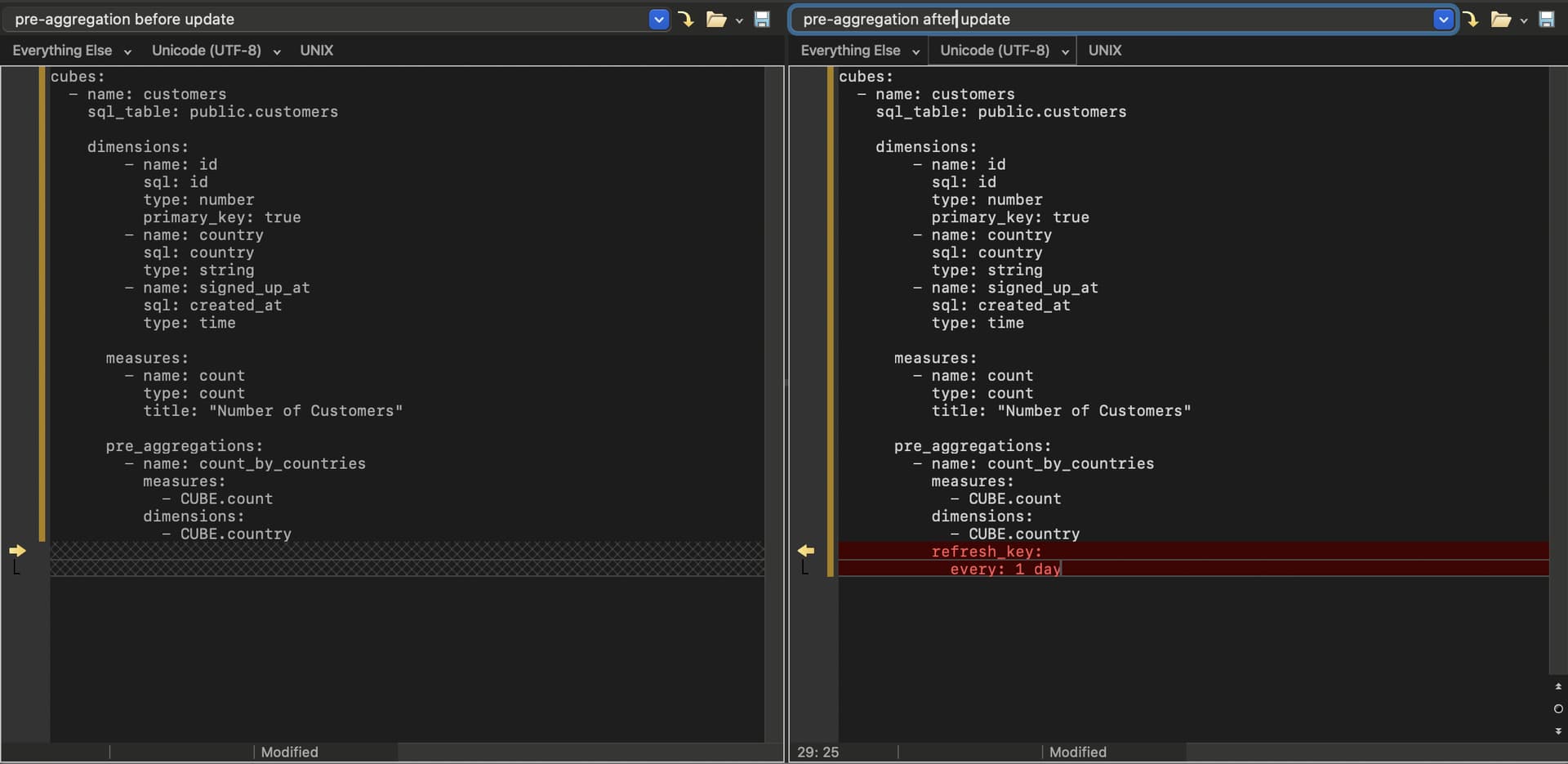This screenshot has width=1568, height=764.
Task: Click the circle icon between scroll arrows
Action: [1558, 708]
